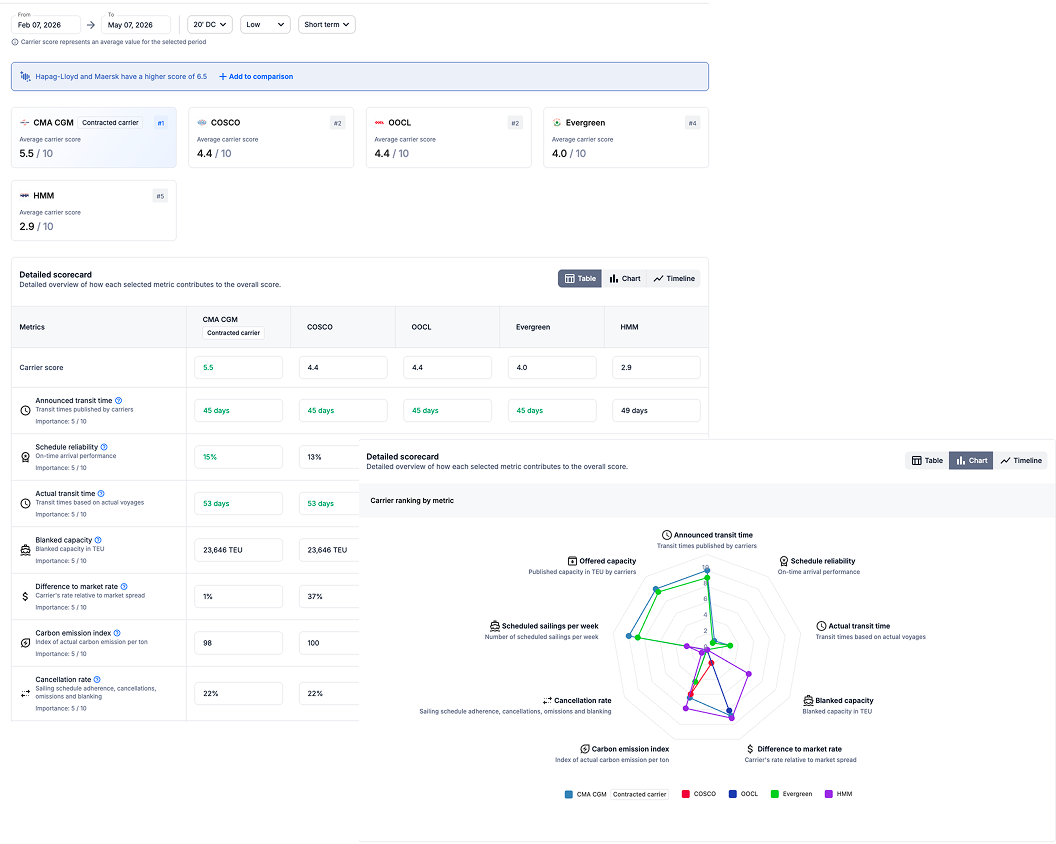Image resolution: width=1056 pixels, height=844 pixels.
Task: Select the CMA CGM carrier card
Action: click(94, 137)
